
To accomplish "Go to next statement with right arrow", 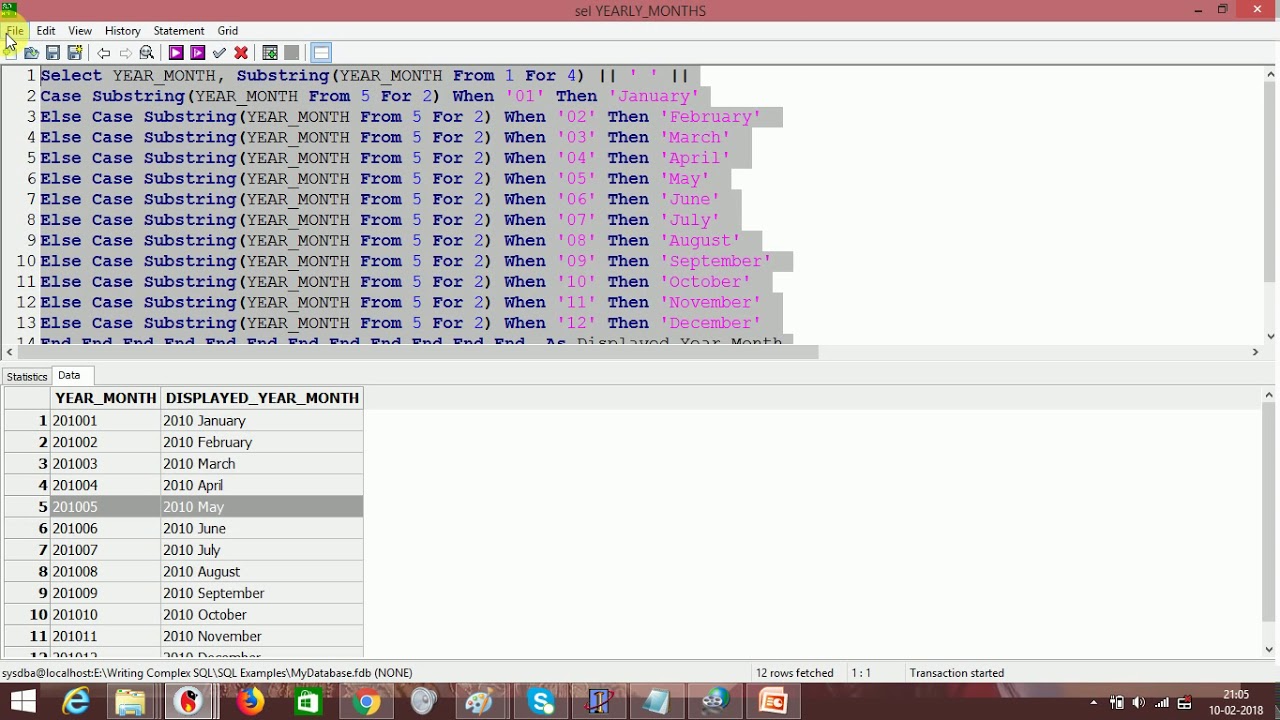I will (125, 53).
